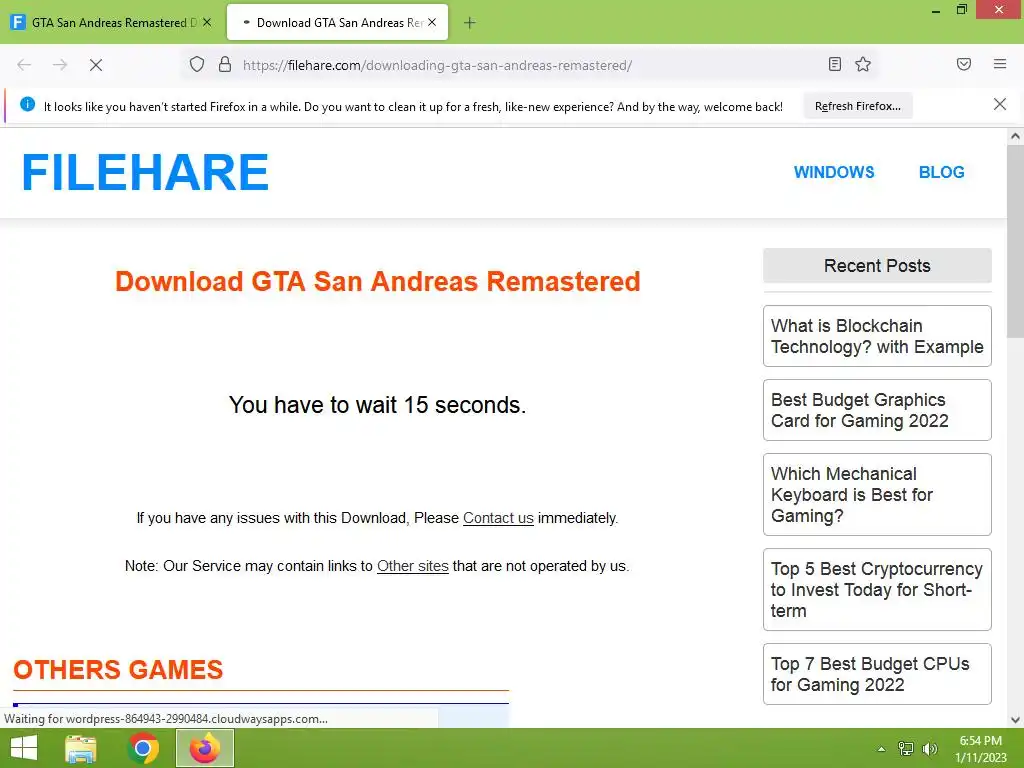Close the active Download GTA San Andreas tab
The image size is (1024, 768).
pyautogui.click(x=432, y=22)
